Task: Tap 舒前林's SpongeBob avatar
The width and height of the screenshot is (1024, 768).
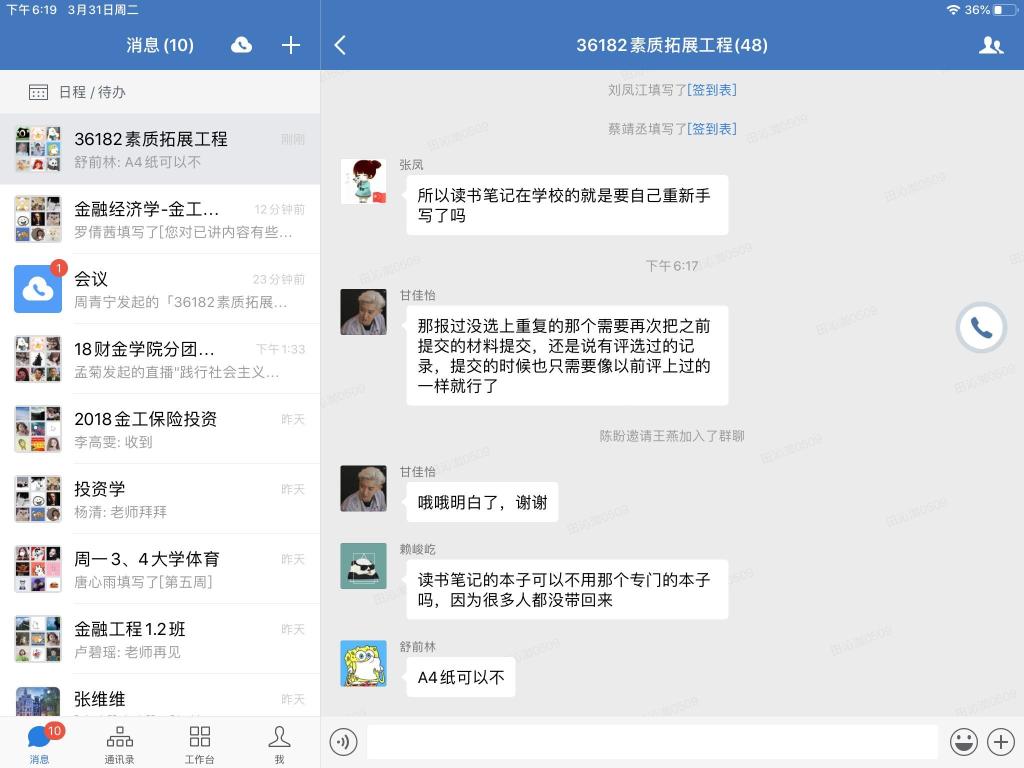Action: pos(363,664)
